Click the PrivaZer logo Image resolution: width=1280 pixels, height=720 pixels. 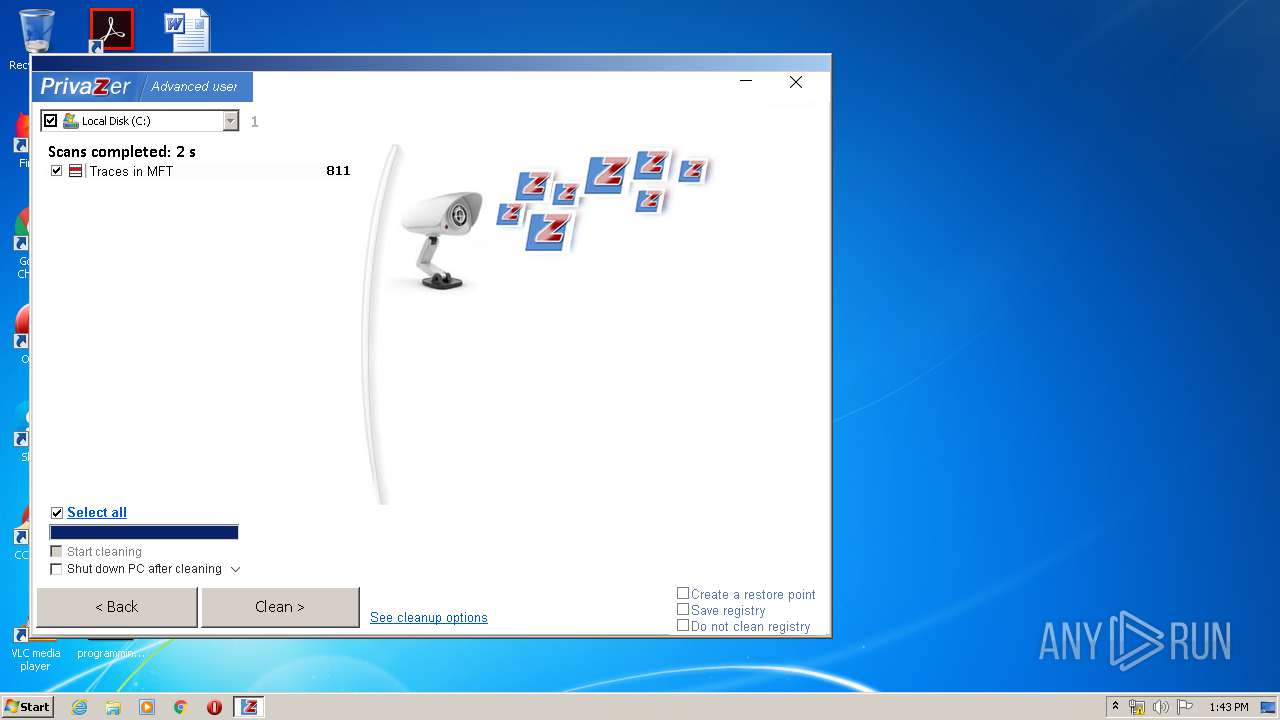[x=85, y=87]
